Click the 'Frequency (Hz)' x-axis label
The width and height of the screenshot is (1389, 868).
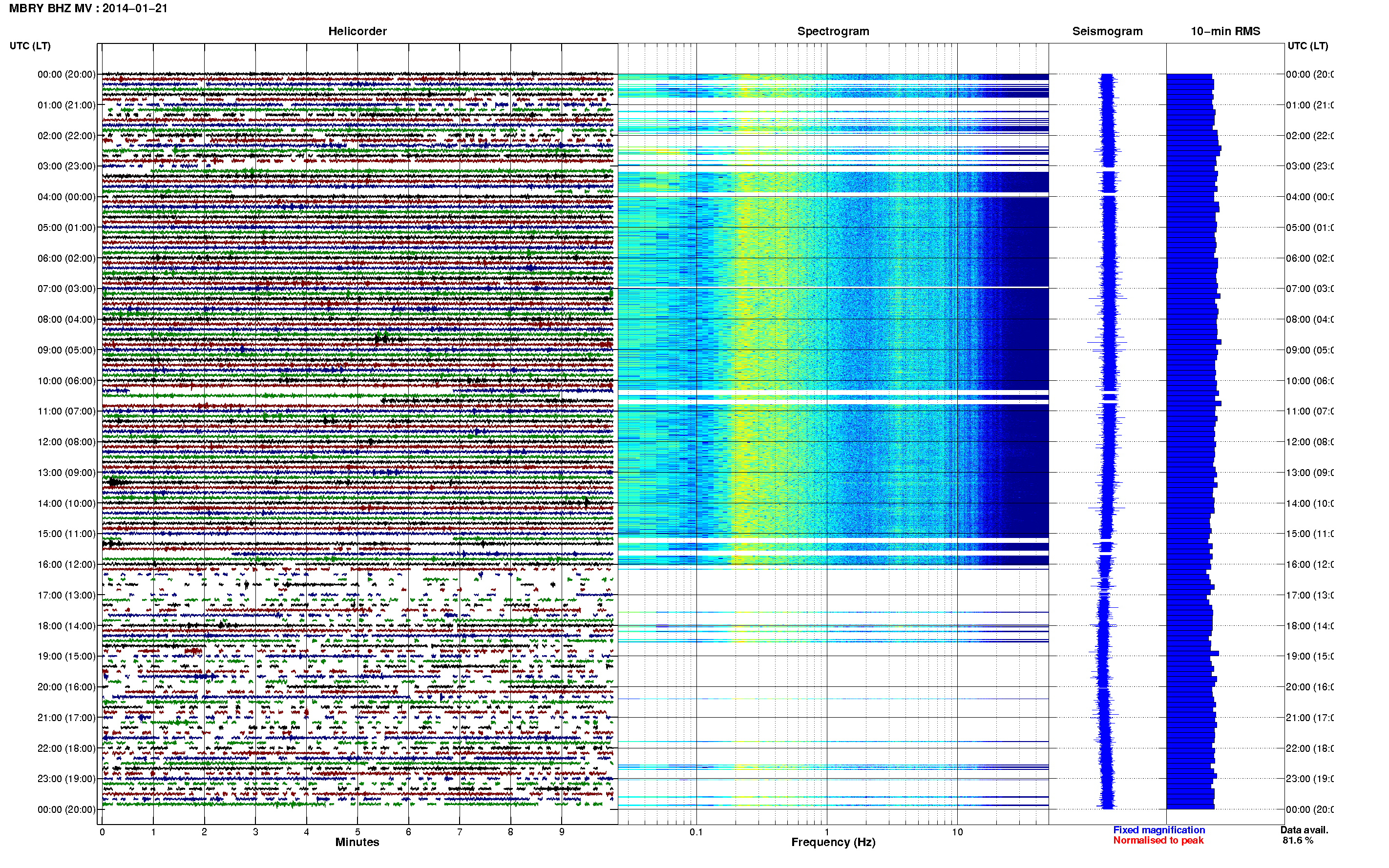[833, 842]
